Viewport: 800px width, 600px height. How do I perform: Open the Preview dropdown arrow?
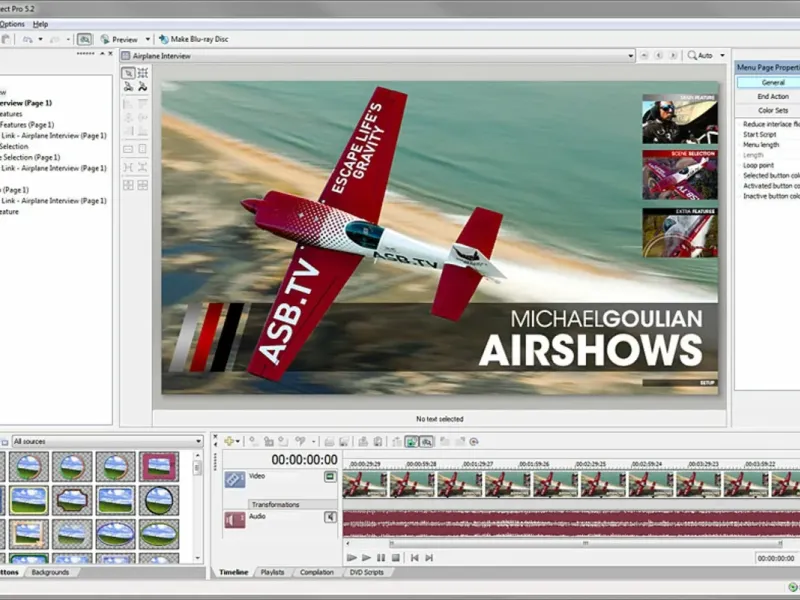coord(148,39)
